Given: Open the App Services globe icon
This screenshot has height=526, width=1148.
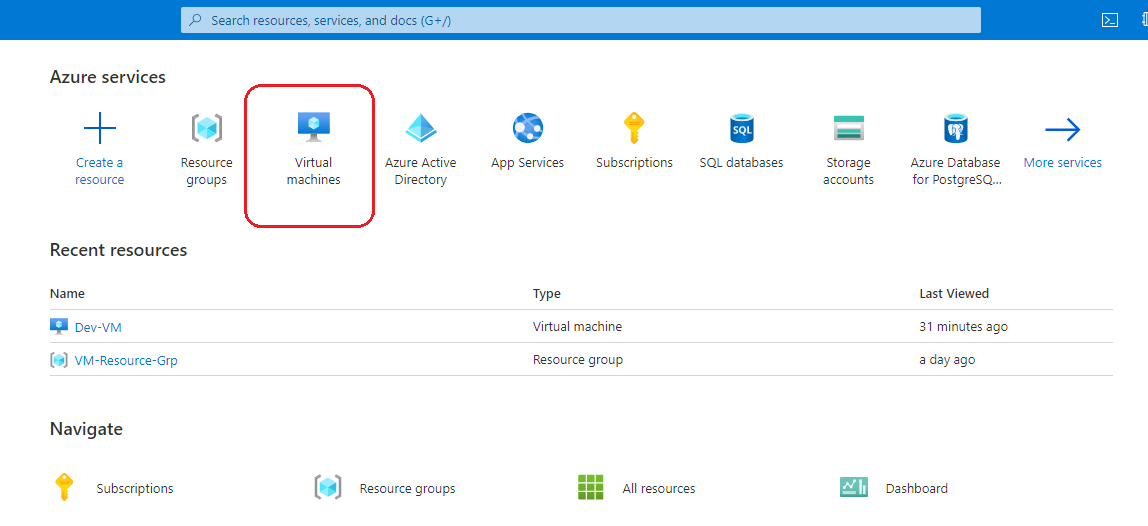Looking at the screenshot, I should pos(527,128).
